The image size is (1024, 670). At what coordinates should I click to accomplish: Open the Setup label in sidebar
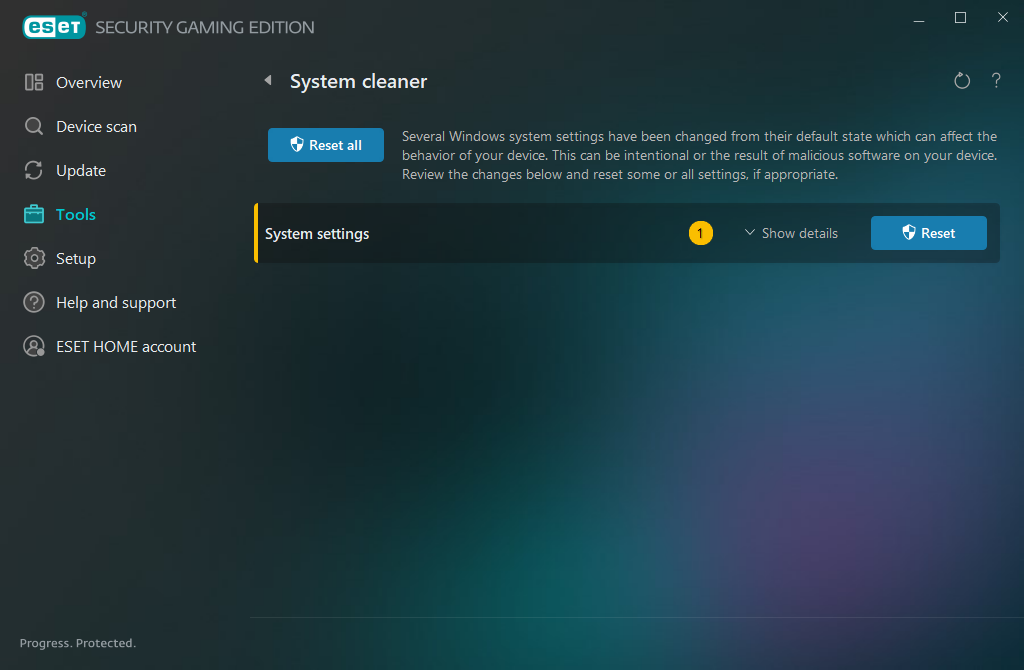click(x=76, y=259)
